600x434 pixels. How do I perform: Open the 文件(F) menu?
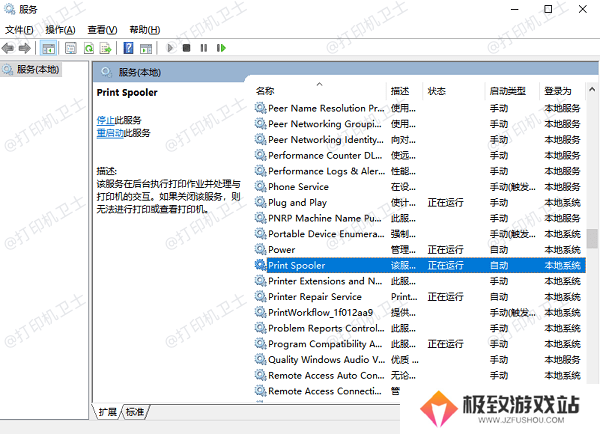[19, 30]
